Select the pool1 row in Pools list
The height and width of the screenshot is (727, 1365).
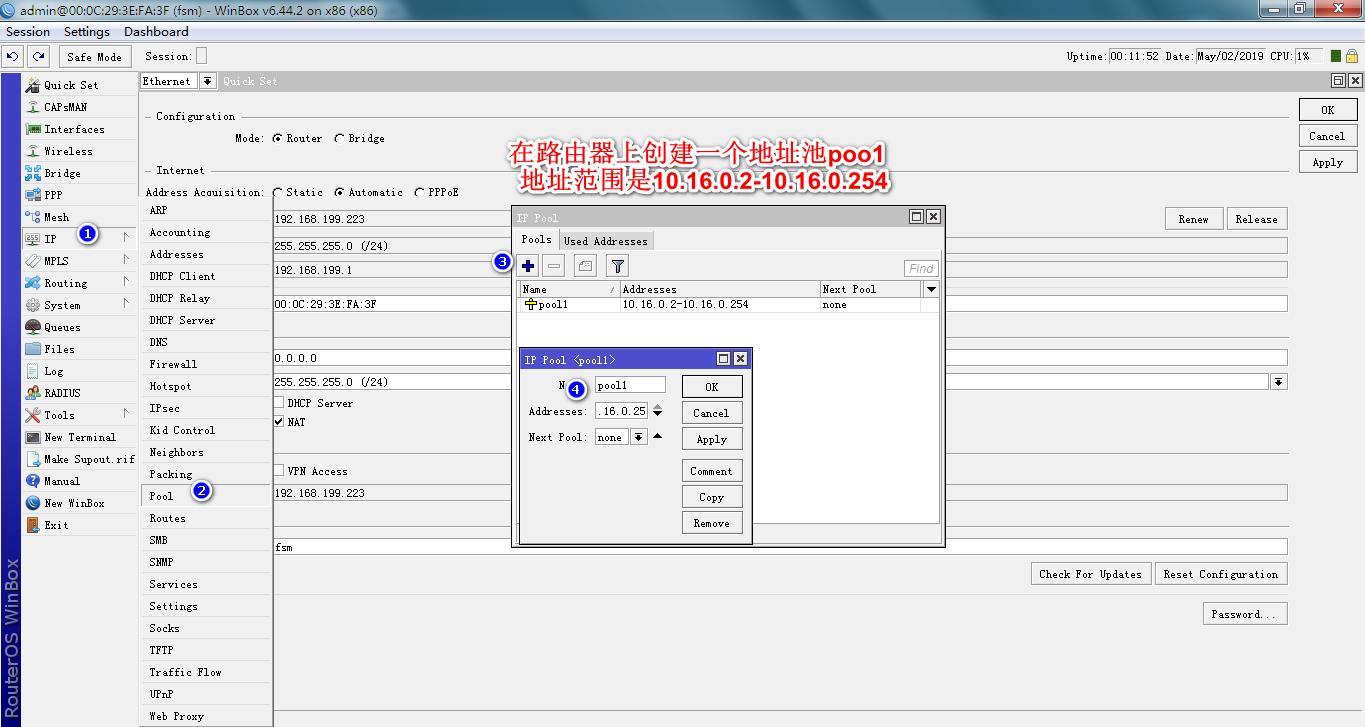pyautogui.click(x=729, y=305)
